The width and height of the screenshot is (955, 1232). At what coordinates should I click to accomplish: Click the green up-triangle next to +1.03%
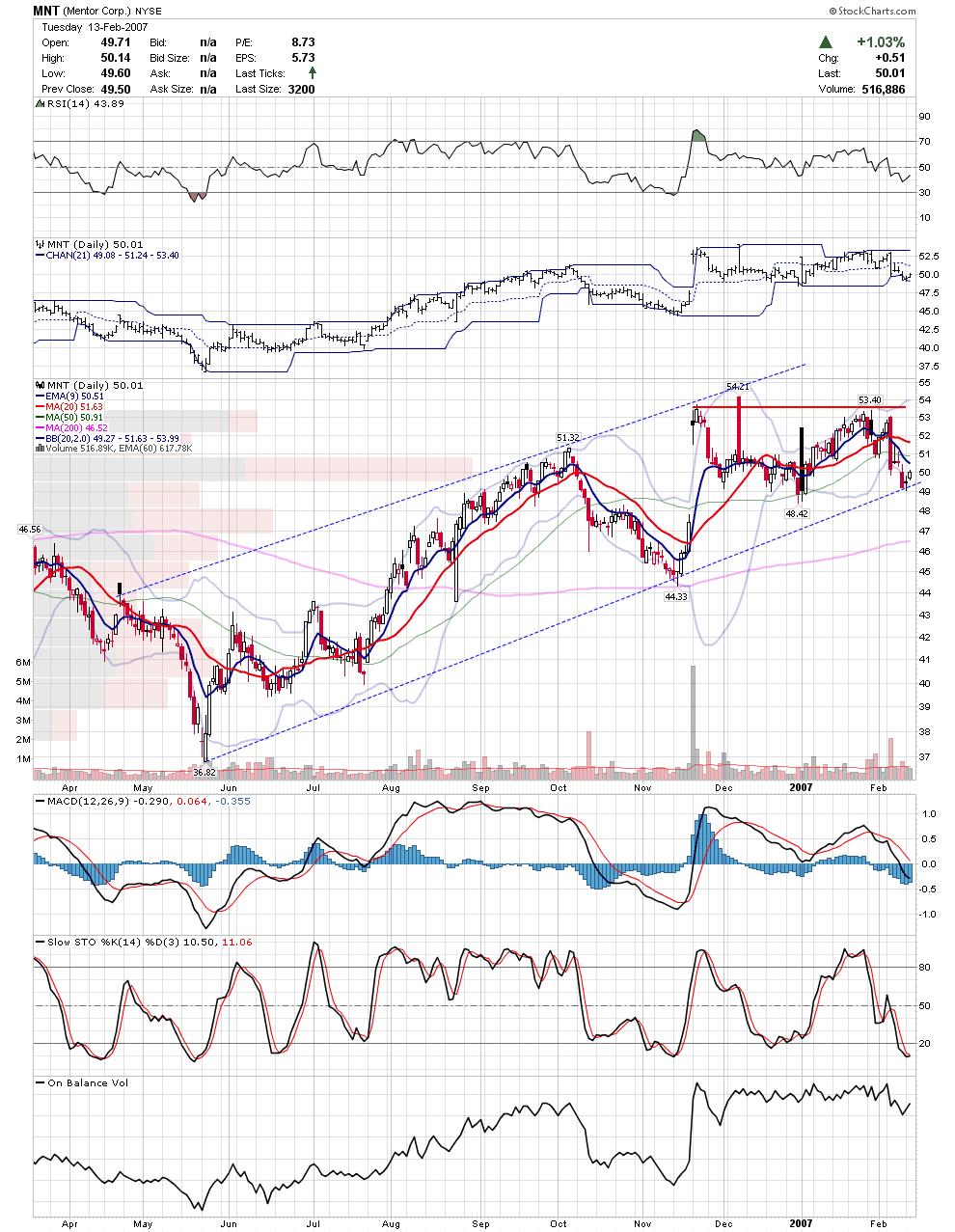(x=826, y=42)
